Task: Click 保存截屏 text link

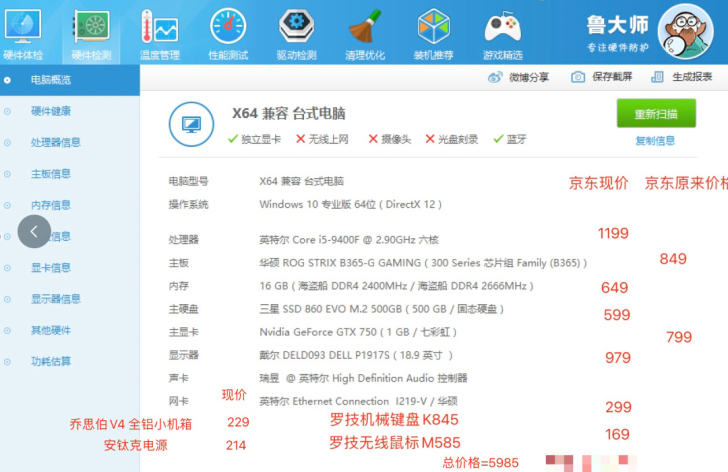Action: pos(612,77)
